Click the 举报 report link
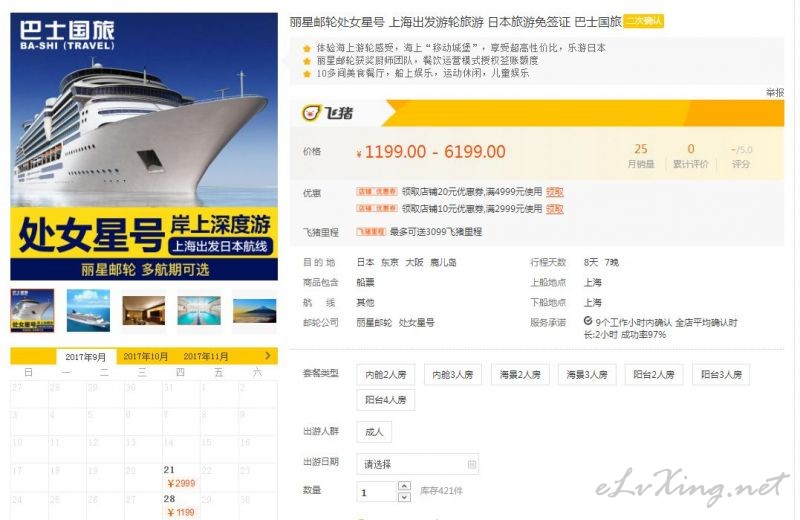Image resolution: width=800 pixels, height=520 pixels. [x=774, y=92]
